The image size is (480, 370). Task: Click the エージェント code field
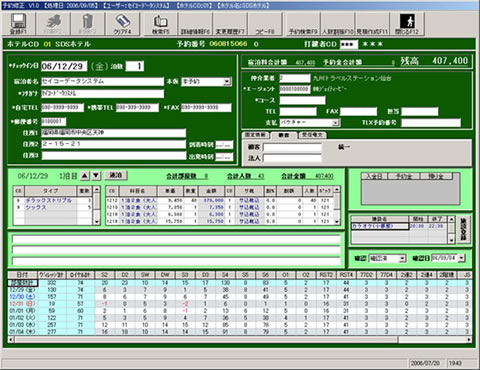295,89
